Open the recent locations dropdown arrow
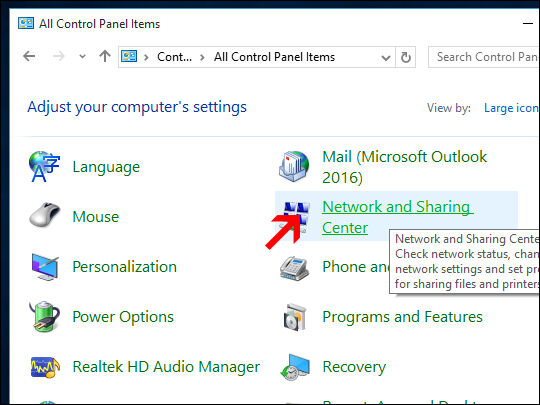 pyautogui.click(x=82, y=56)
